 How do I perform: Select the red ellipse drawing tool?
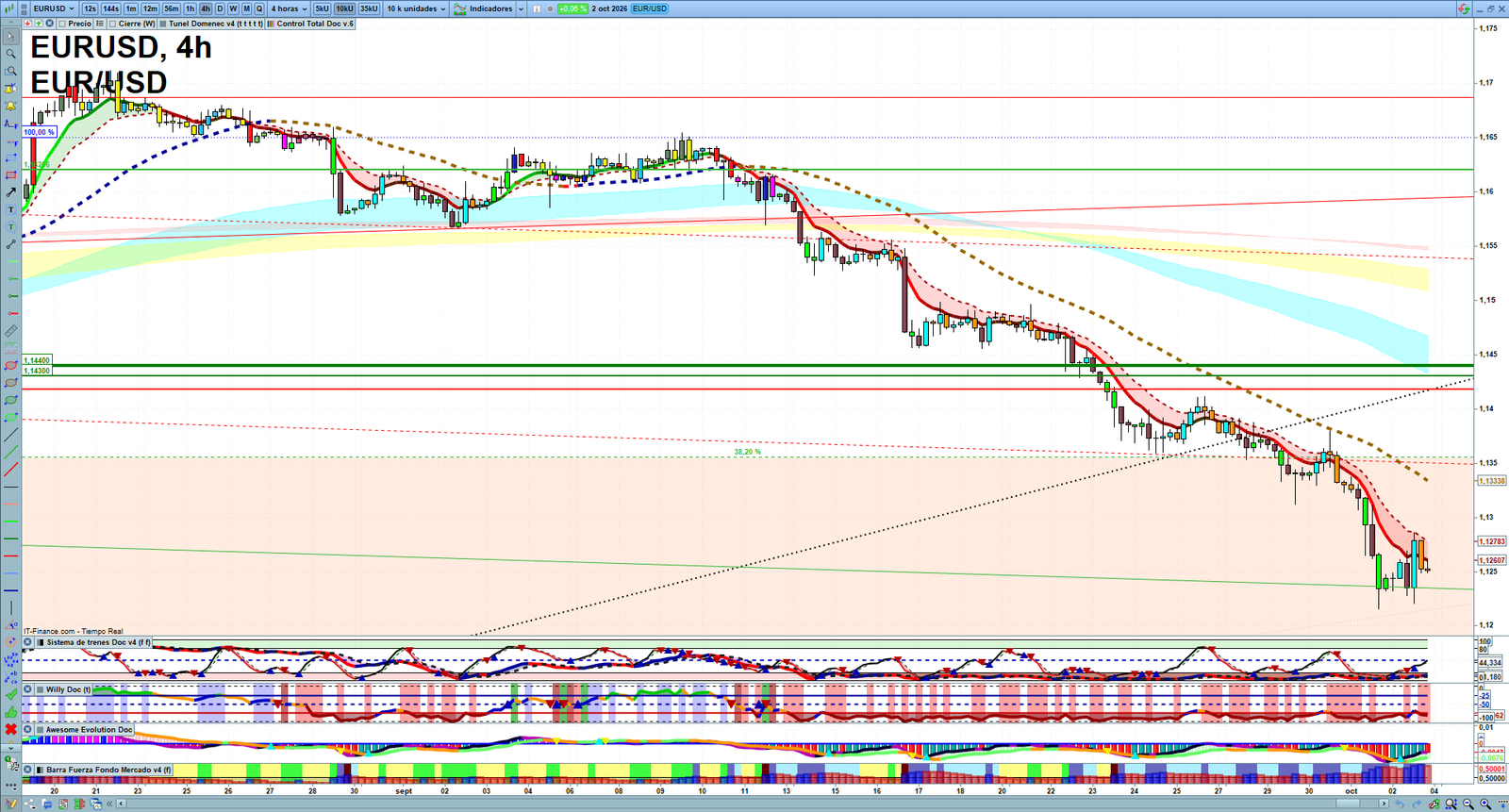(11, 366)
